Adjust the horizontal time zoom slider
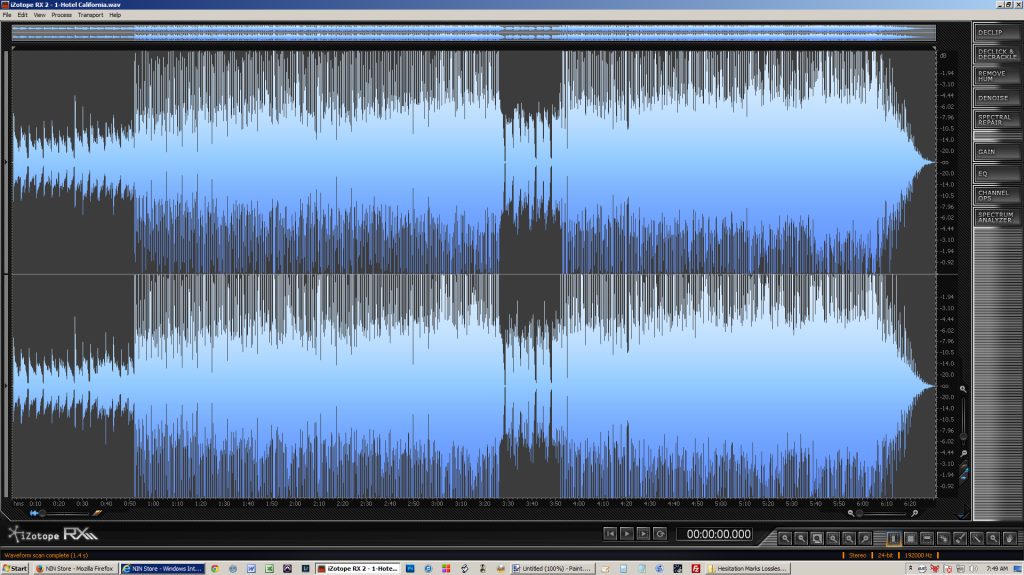Image resolution: width=1024 pixels, height=575 pixels. coord(859,514)
